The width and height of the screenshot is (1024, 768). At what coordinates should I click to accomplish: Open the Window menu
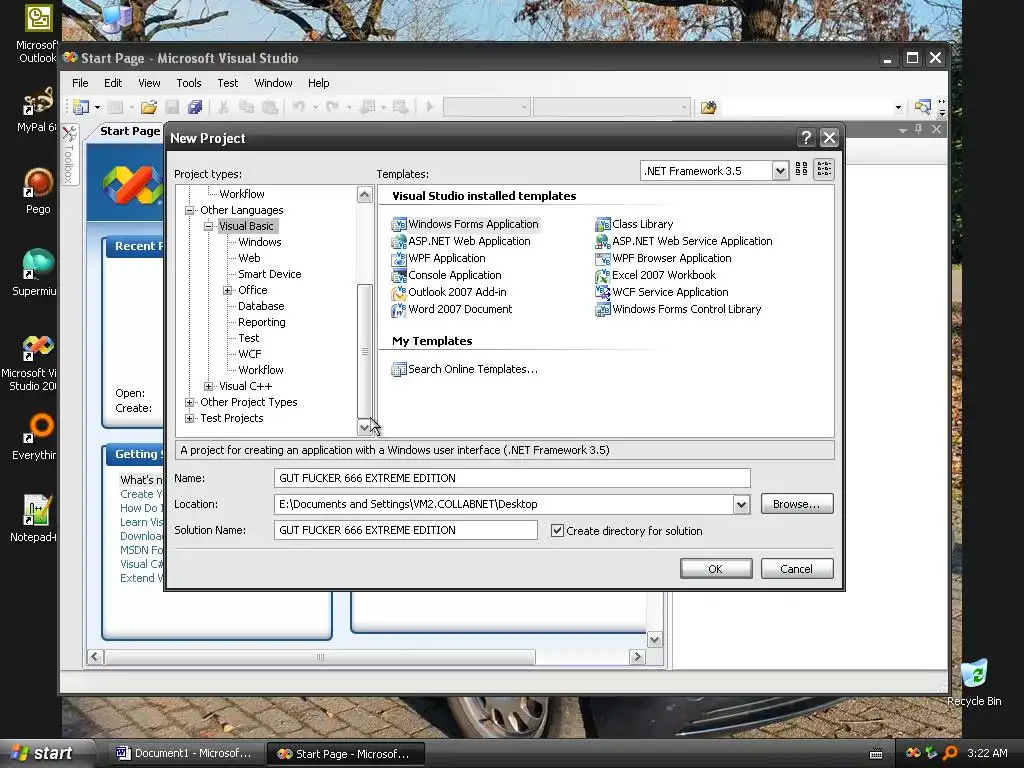point(273,83)
